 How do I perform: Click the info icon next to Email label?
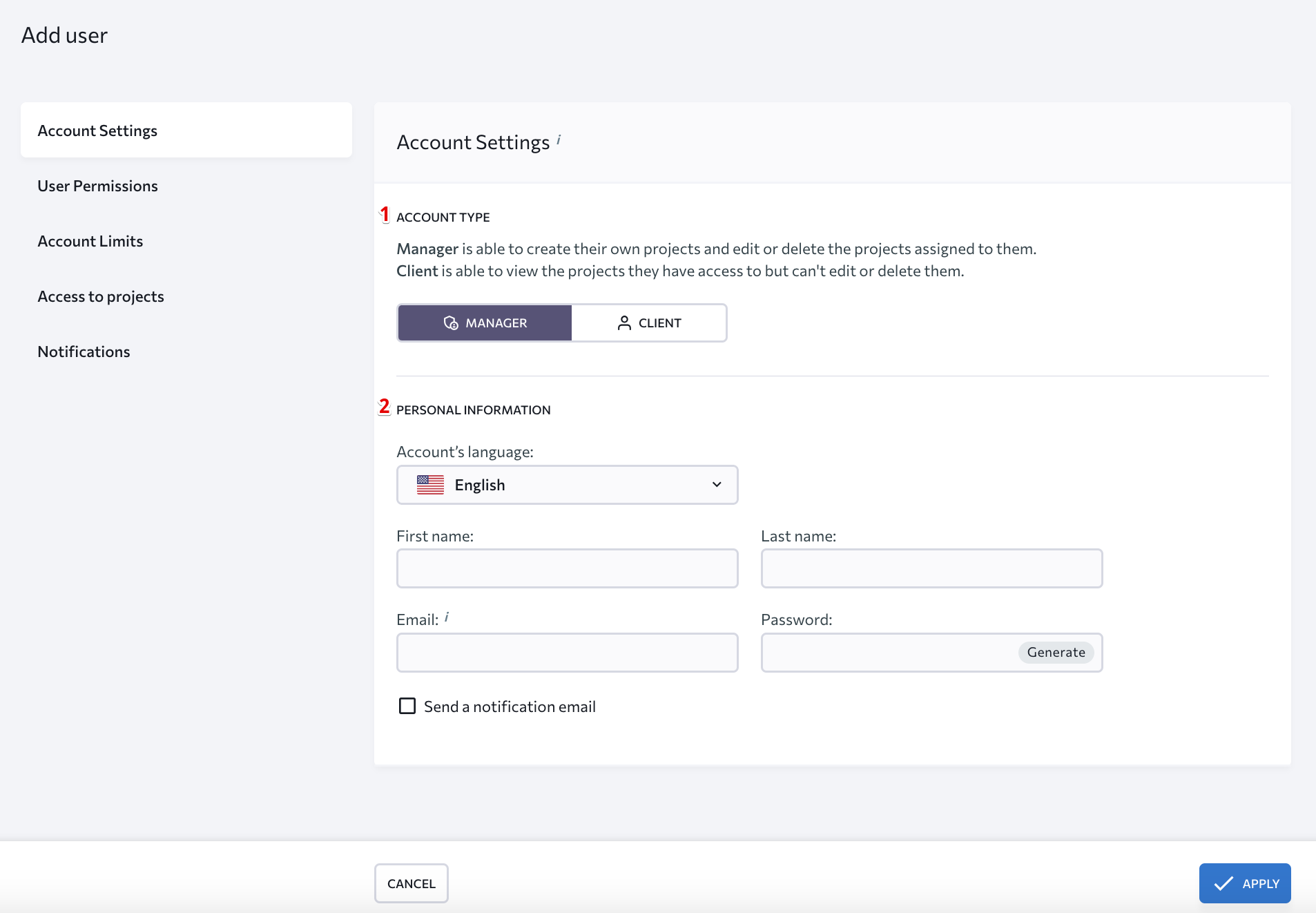click(x=447, y=617)
